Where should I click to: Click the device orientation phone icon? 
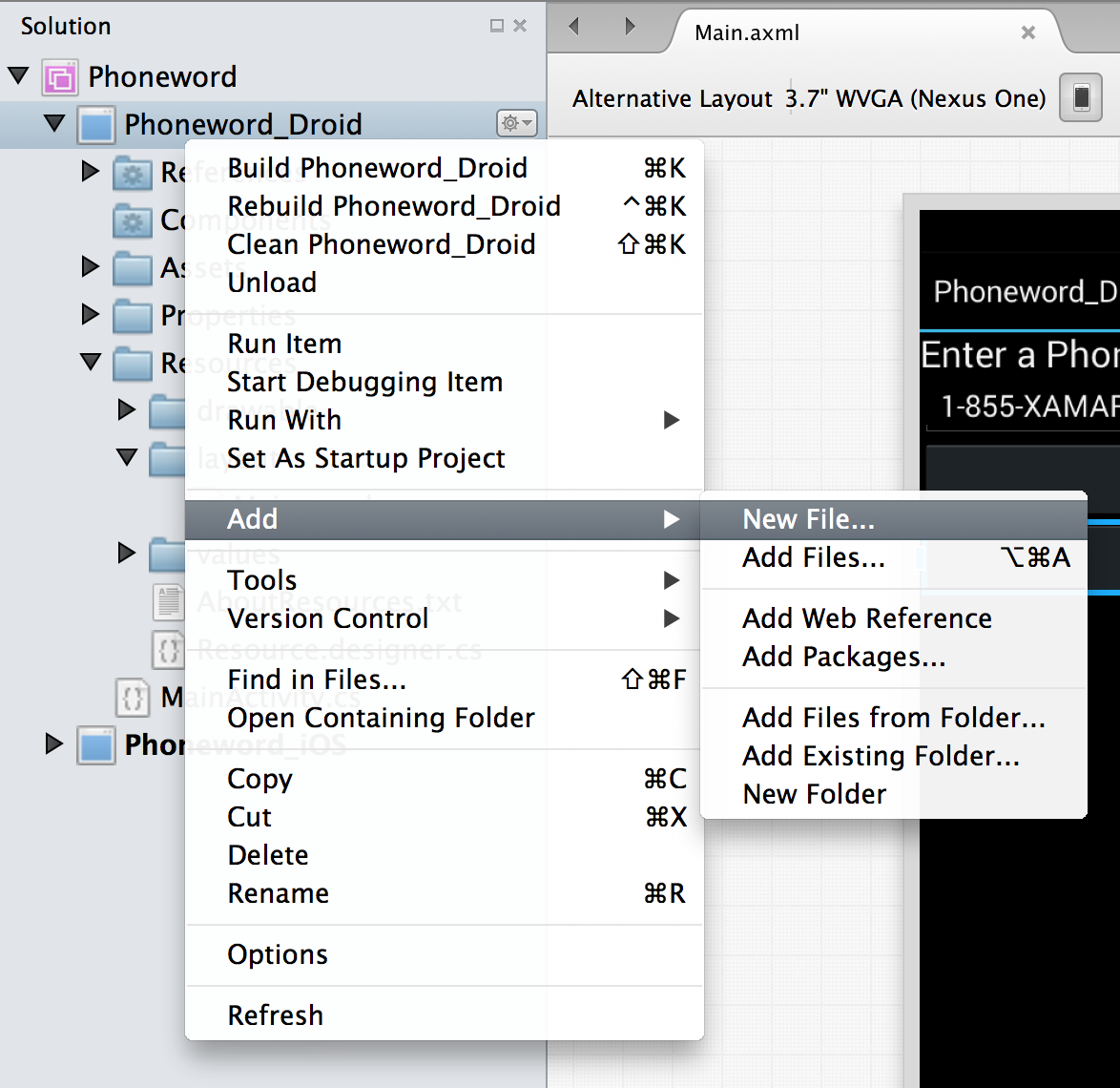pyautogui.click(x=1081, y=98)
